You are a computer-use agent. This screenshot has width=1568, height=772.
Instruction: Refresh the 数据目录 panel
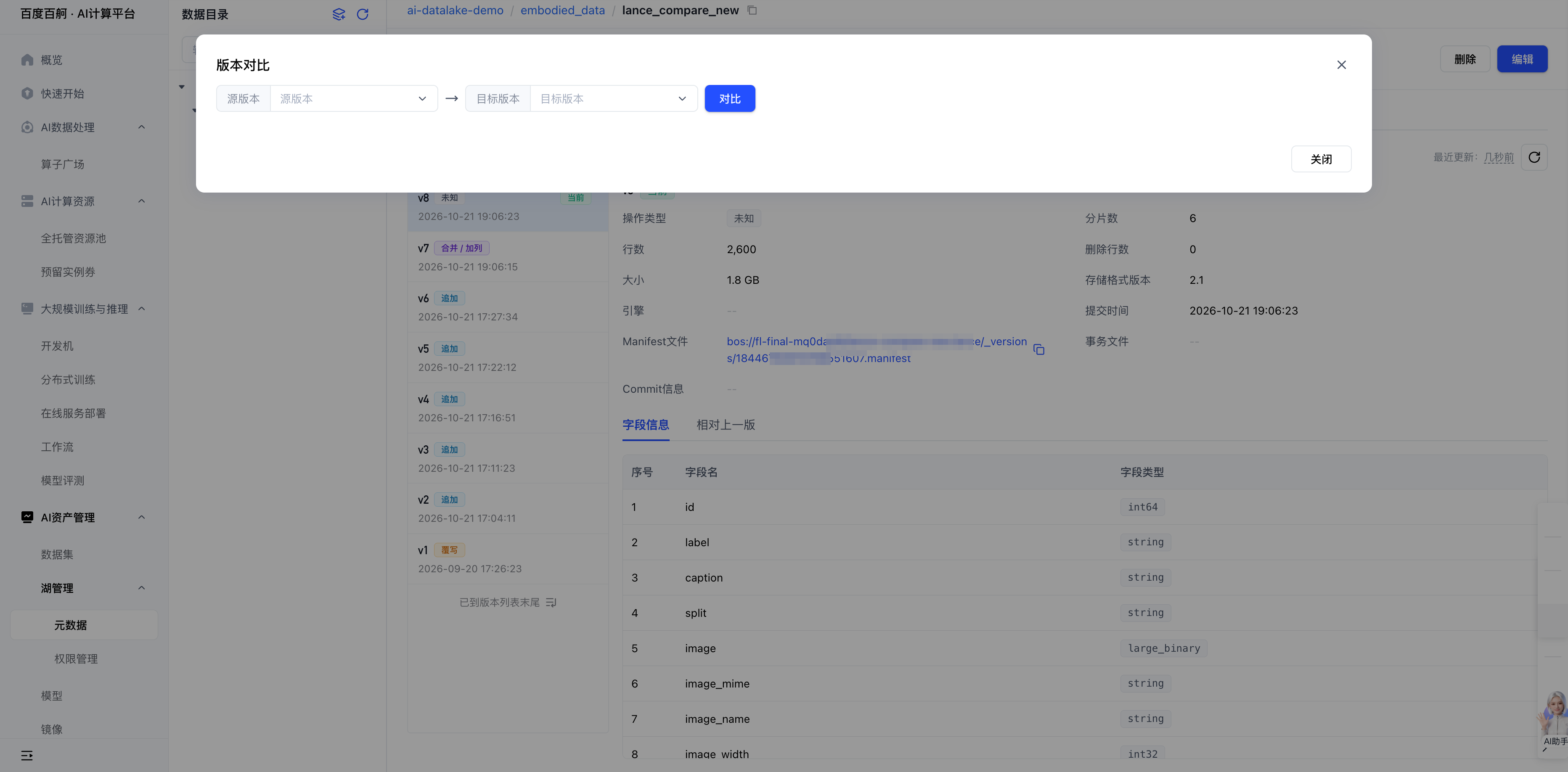click(x=363, y=14)
